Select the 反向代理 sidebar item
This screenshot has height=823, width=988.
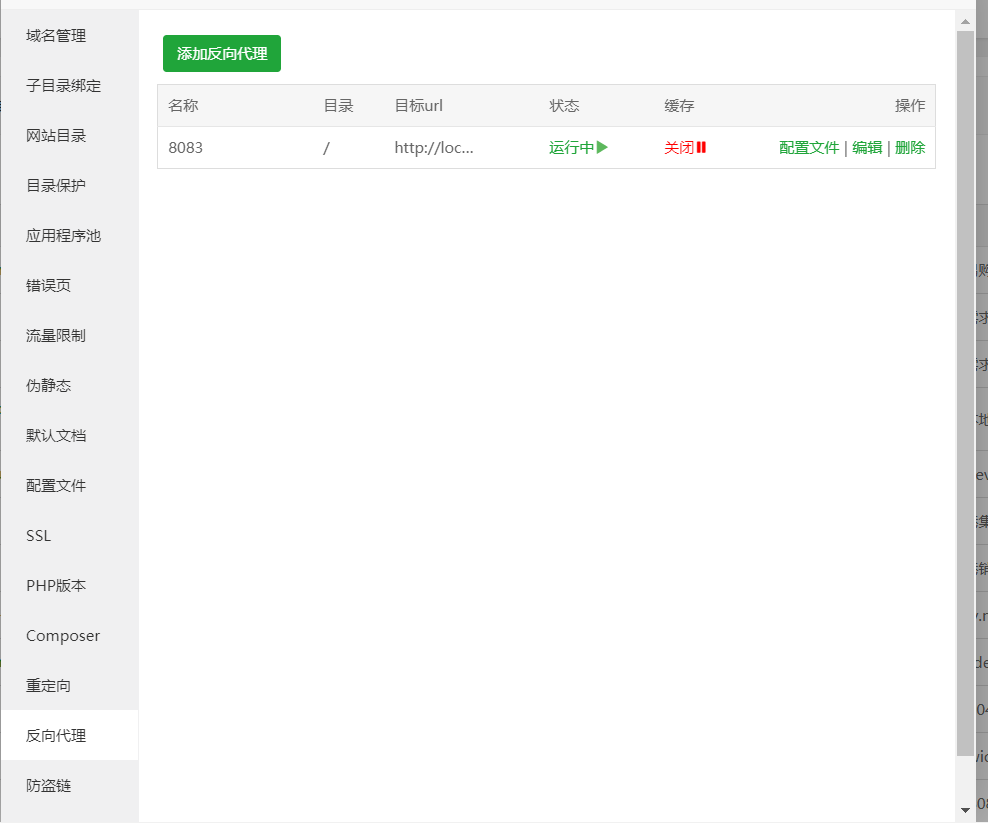(x=69, y=735)
